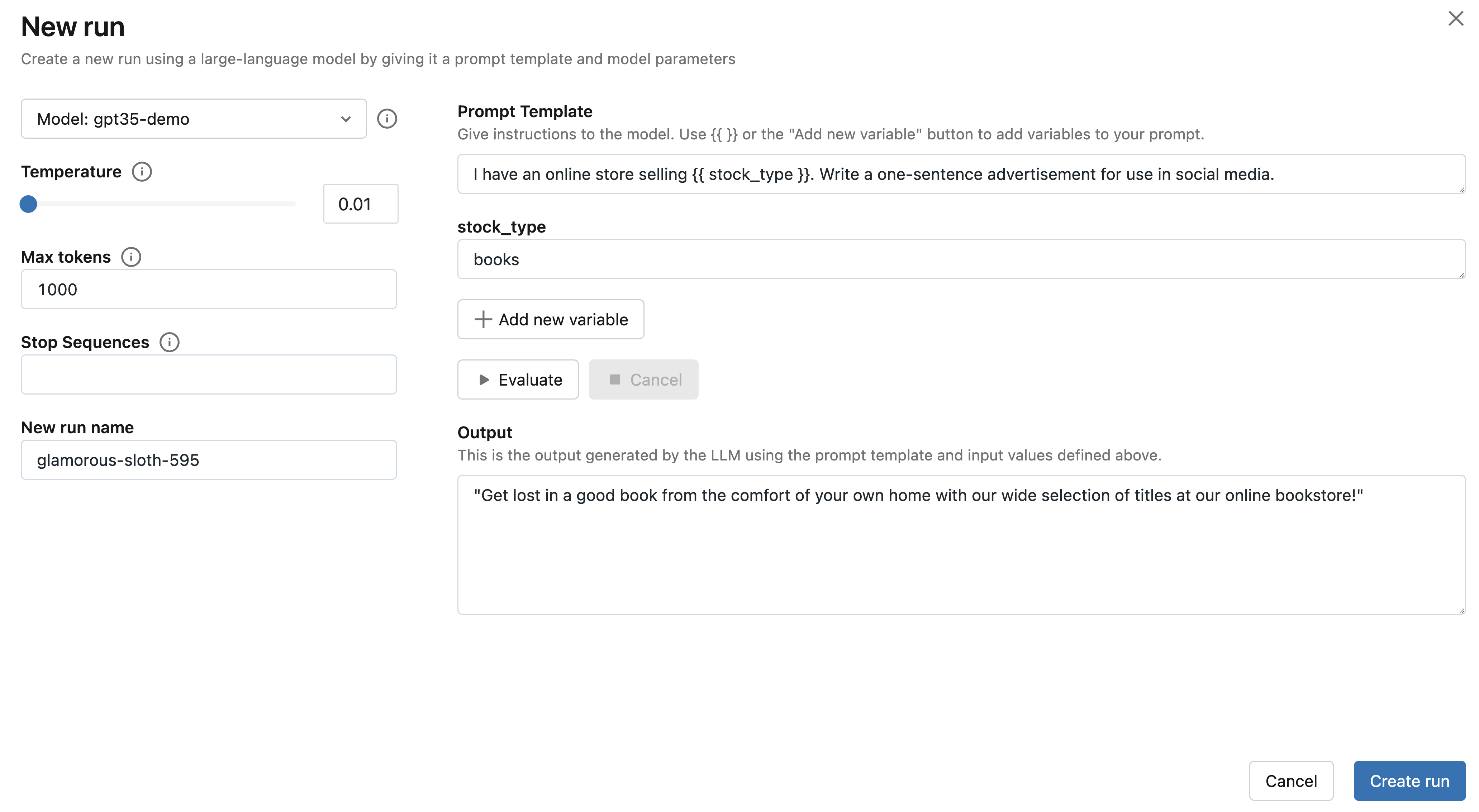Click the stock_type variable value field

pos(961,259)
